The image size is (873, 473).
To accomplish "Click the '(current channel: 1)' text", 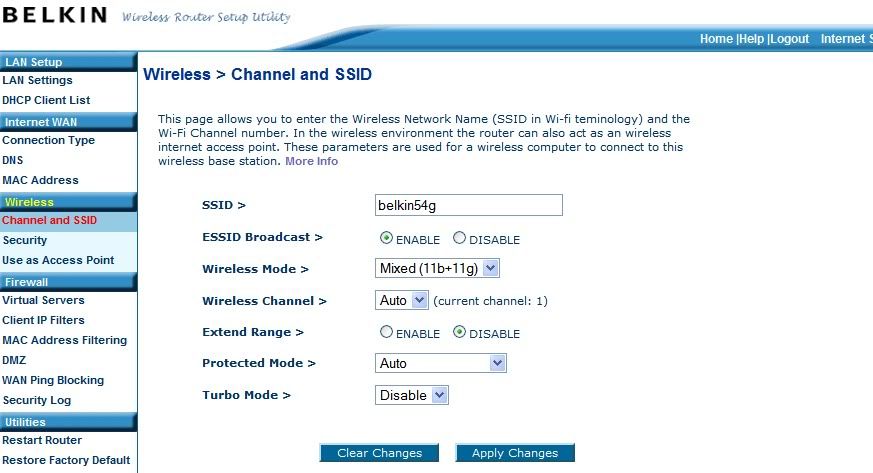I will pos(491,301).
